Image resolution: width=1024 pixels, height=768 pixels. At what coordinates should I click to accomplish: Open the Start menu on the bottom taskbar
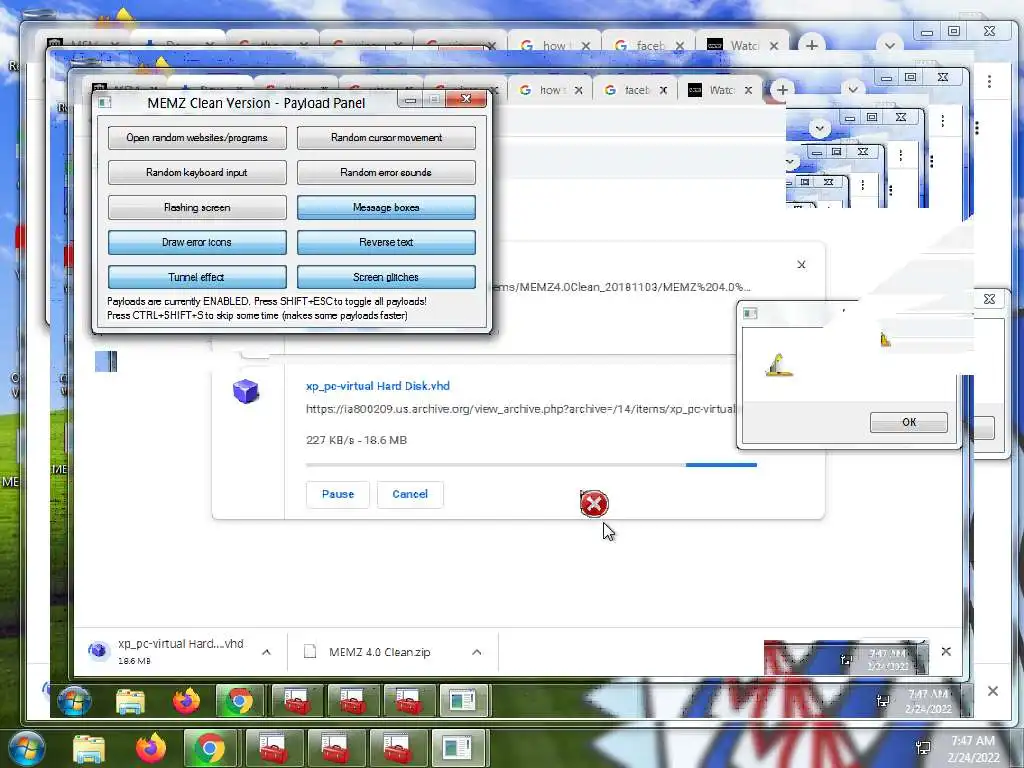26,748
